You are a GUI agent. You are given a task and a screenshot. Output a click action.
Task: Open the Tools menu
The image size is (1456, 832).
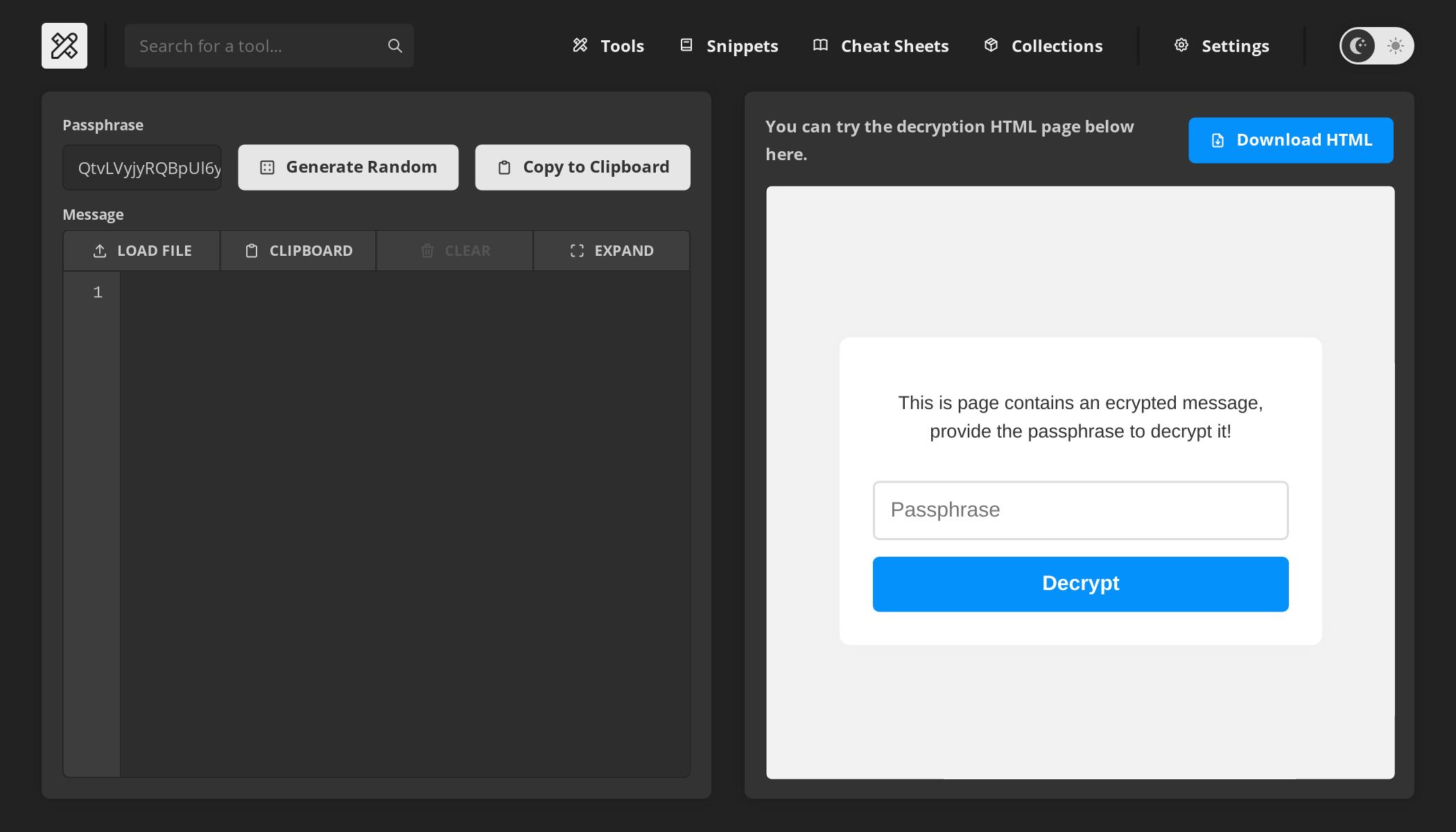click(609, 46)
